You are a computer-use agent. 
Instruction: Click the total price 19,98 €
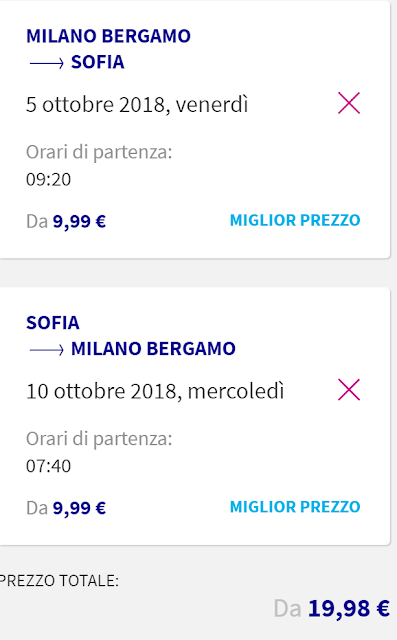pos(349,609)
